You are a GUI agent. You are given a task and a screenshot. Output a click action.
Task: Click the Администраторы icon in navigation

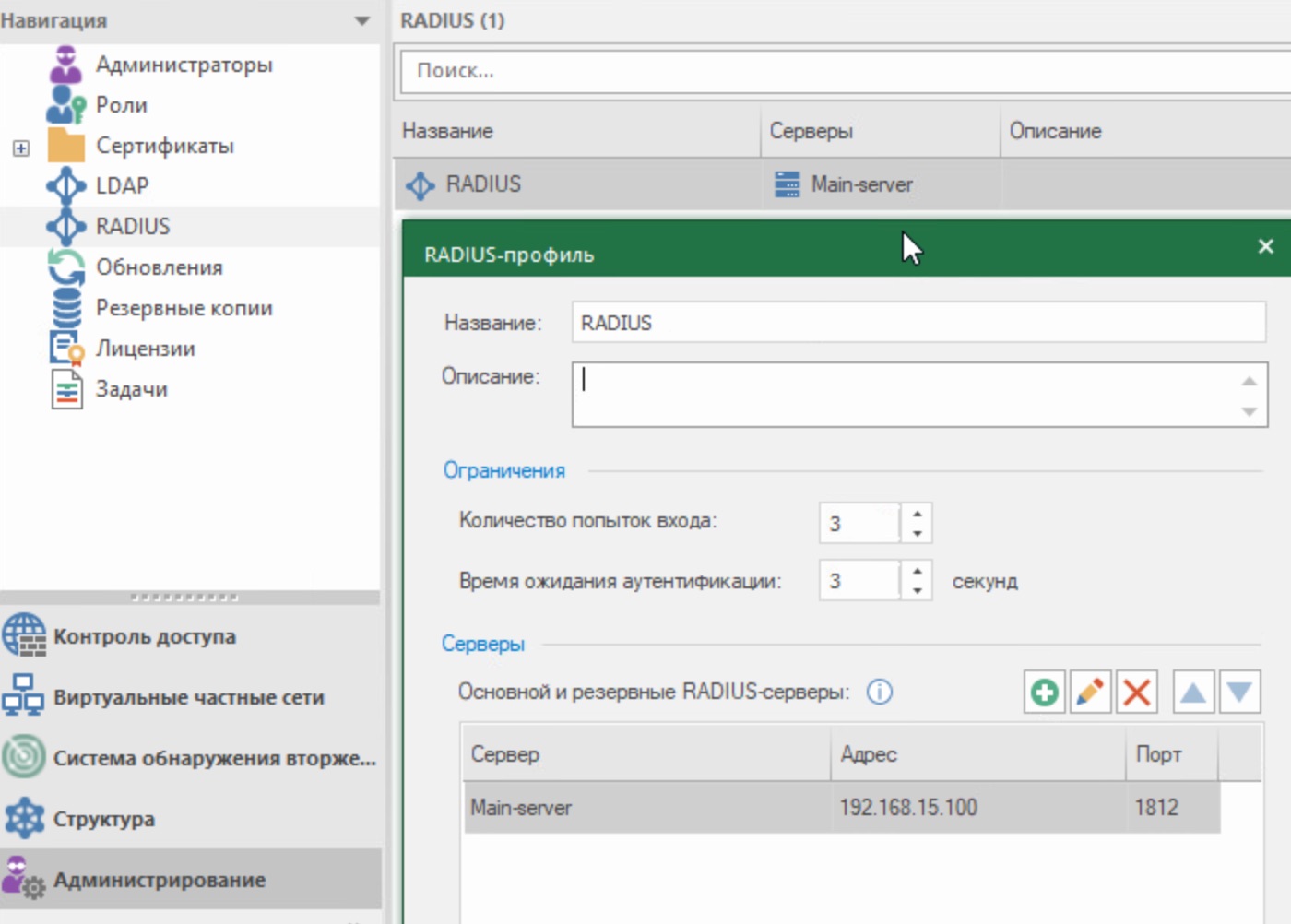tap(65, 65)
